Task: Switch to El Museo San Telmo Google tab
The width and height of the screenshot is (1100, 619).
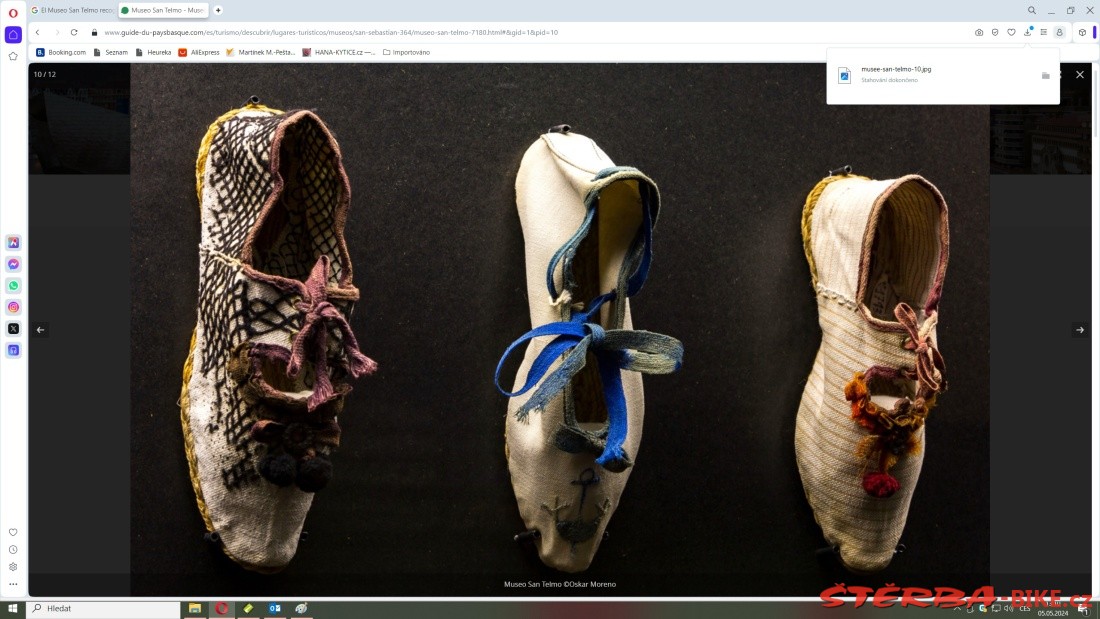Action: coord(72,11)
